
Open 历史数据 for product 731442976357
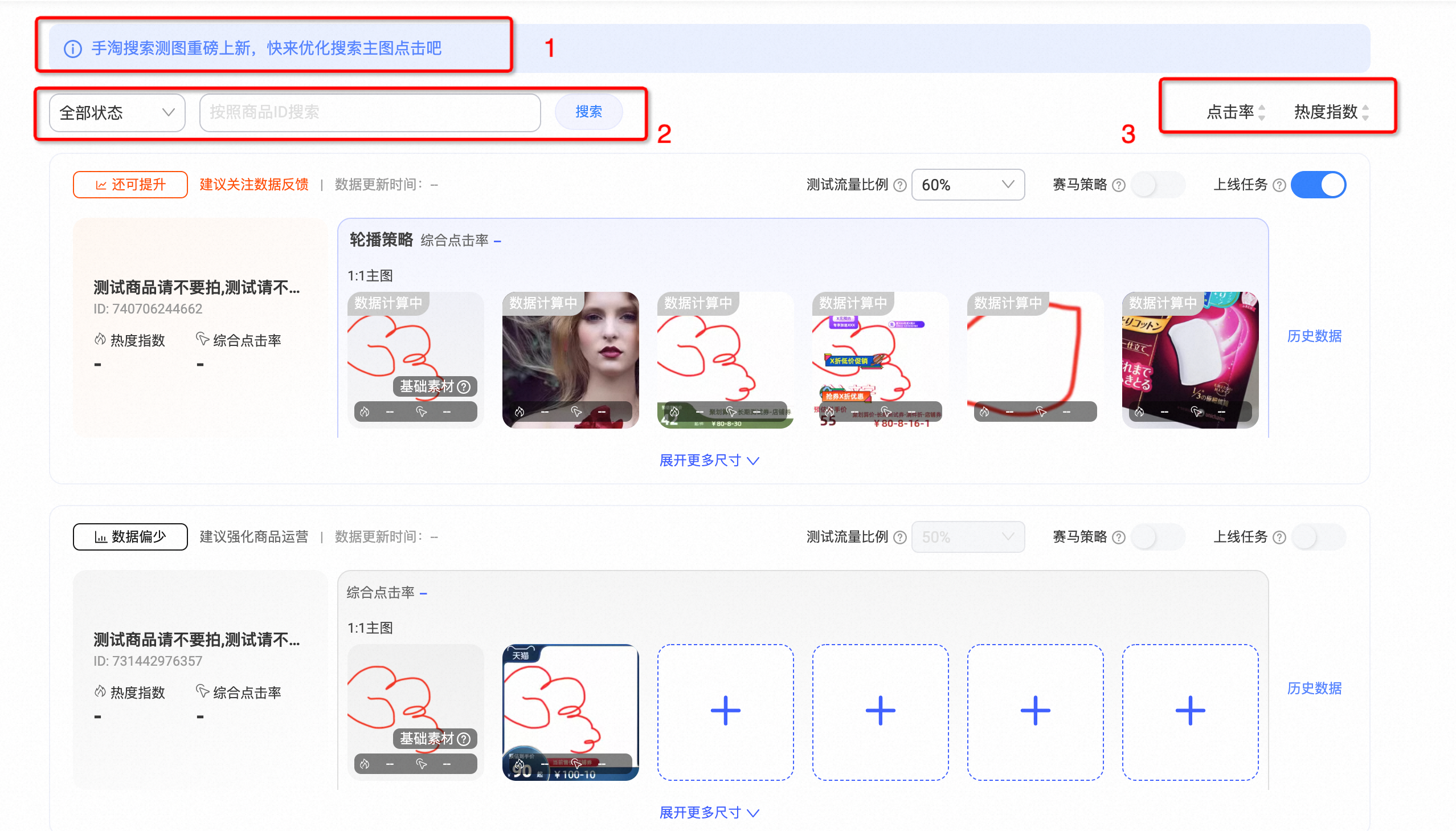1314,689
